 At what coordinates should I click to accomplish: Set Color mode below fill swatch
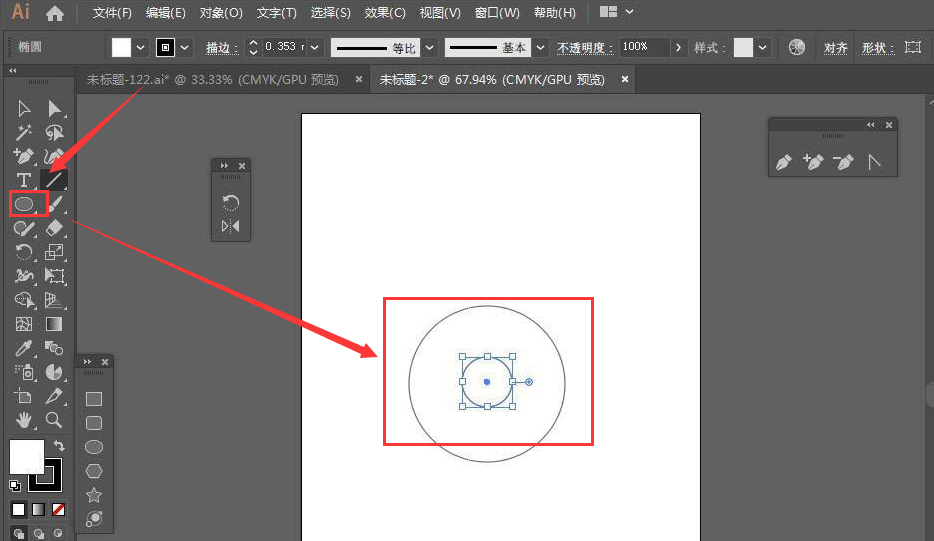18,509
